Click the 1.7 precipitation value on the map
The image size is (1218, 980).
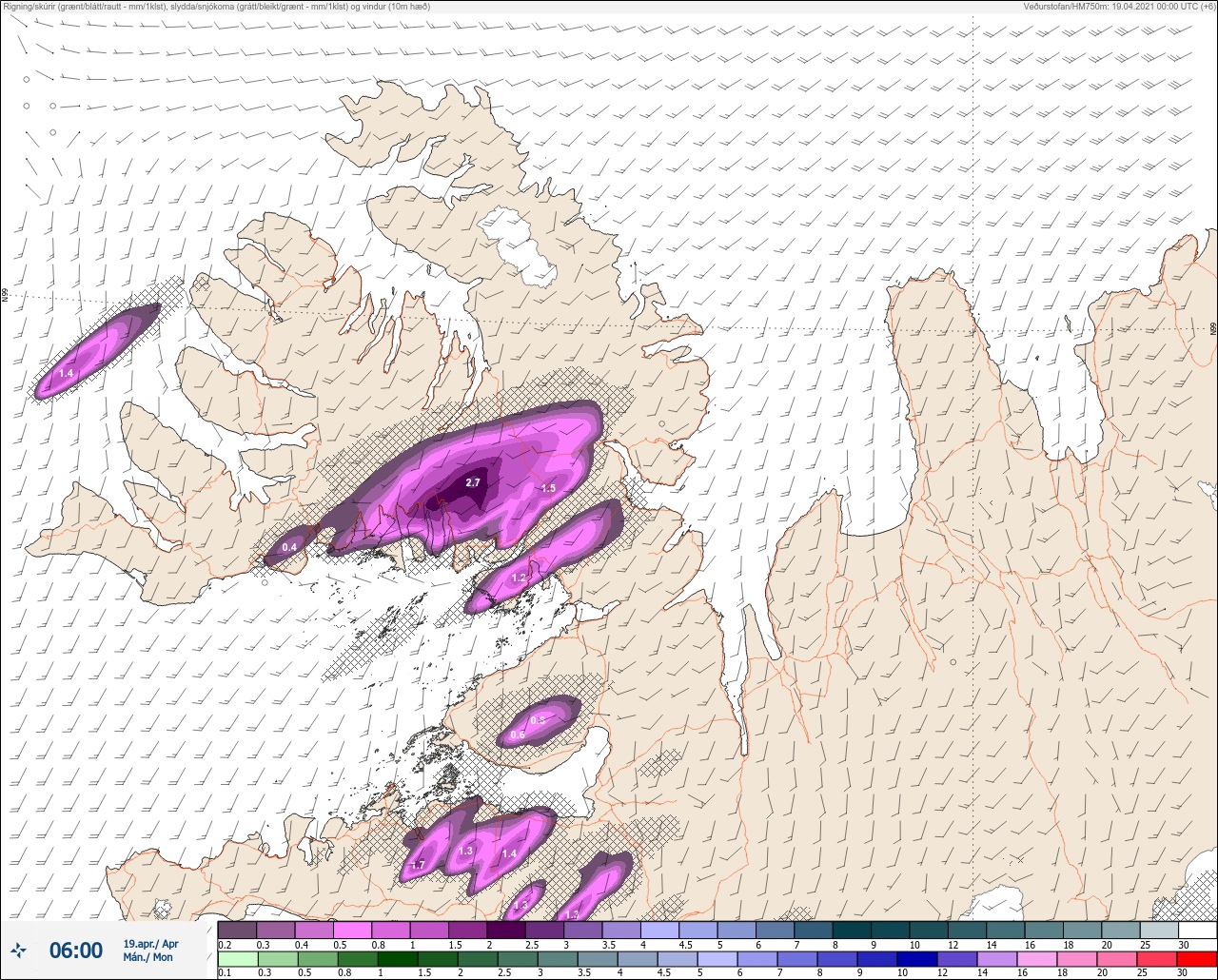[417, 865]
